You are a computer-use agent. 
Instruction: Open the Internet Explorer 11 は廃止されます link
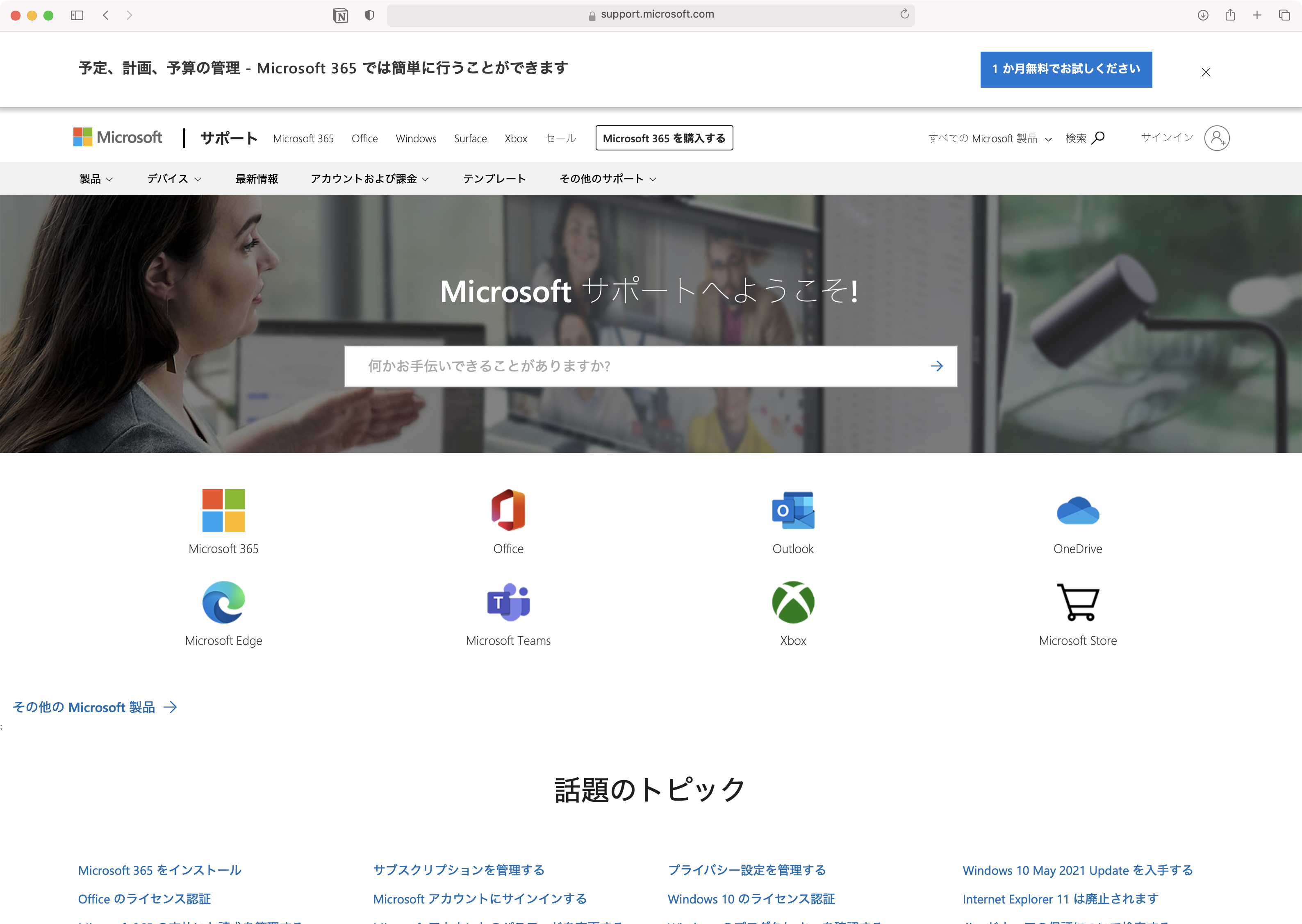pyautogui.click(x=1060, y=899)
